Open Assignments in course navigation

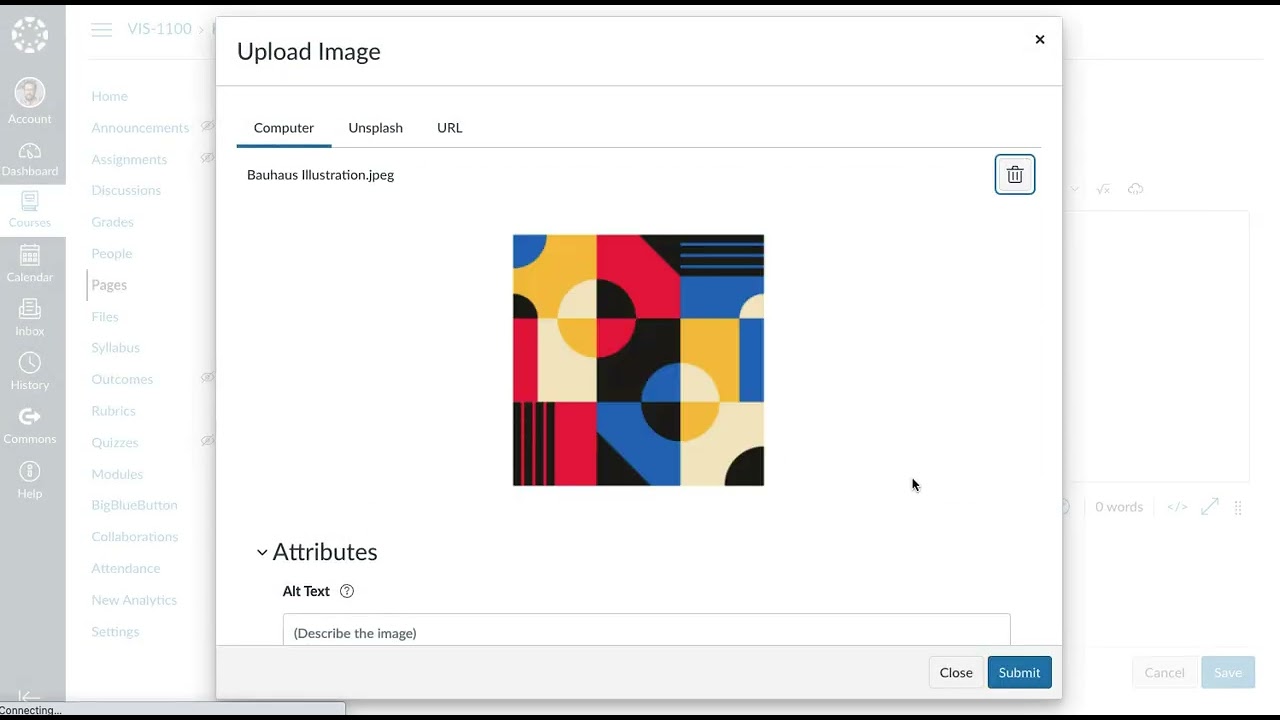129,159
